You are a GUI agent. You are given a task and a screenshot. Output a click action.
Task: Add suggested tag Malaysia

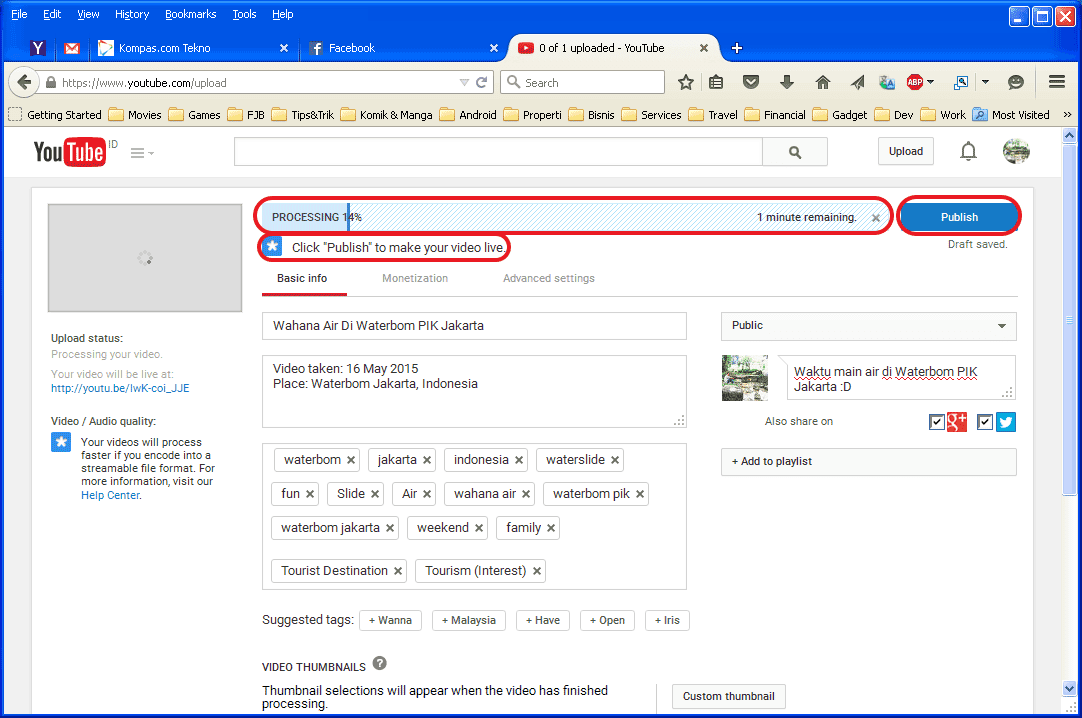469,620
